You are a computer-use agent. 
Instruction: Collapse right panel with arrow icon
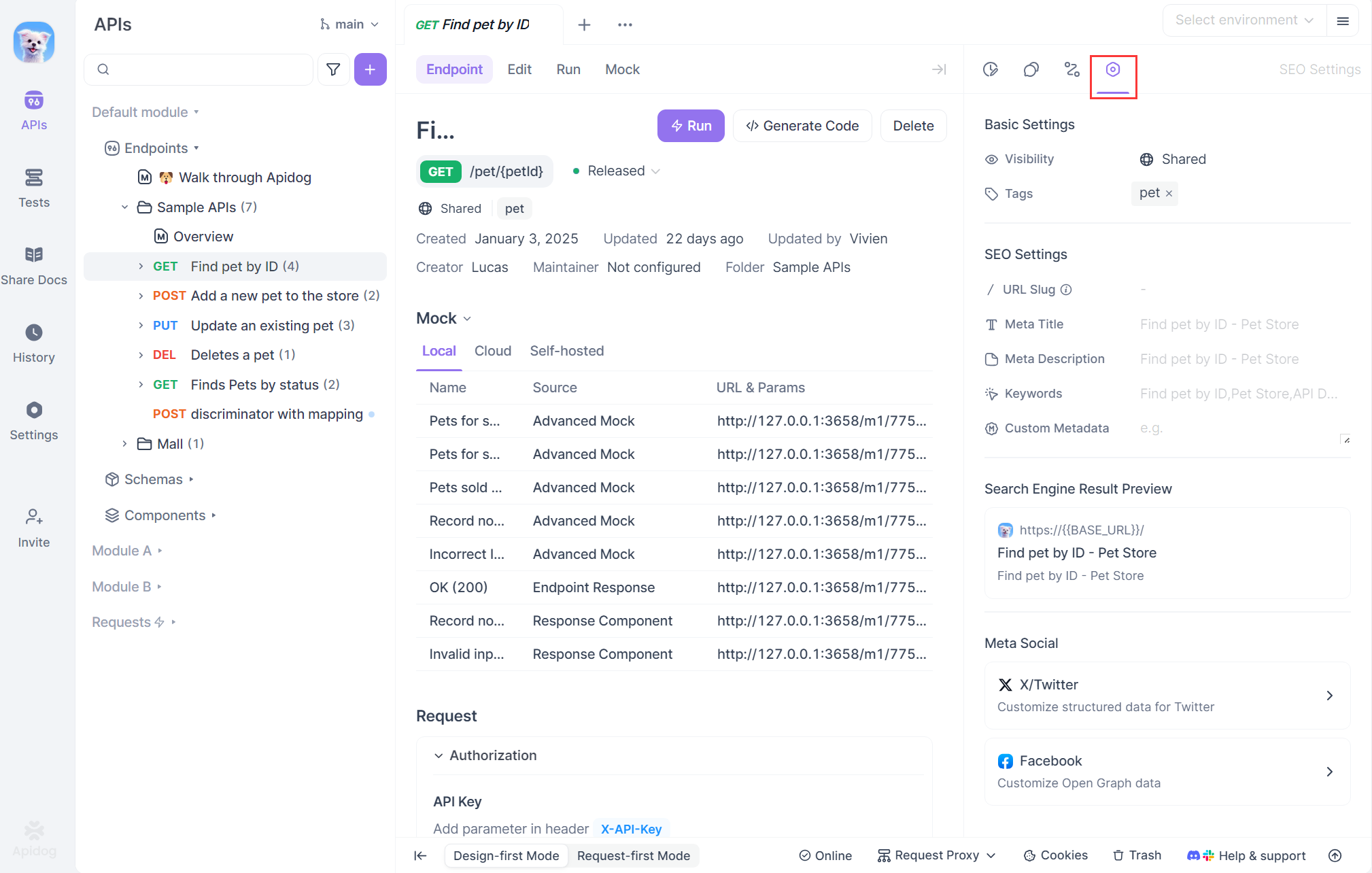coord(939,69)
